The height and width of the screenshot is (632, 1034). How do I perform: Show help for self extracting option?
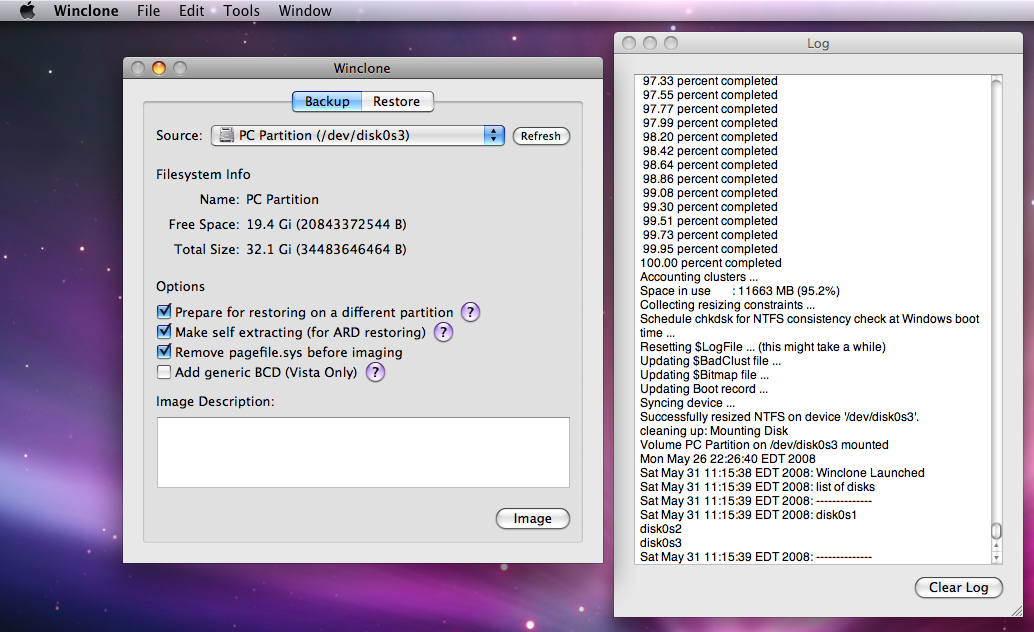[x=443, y=332]
